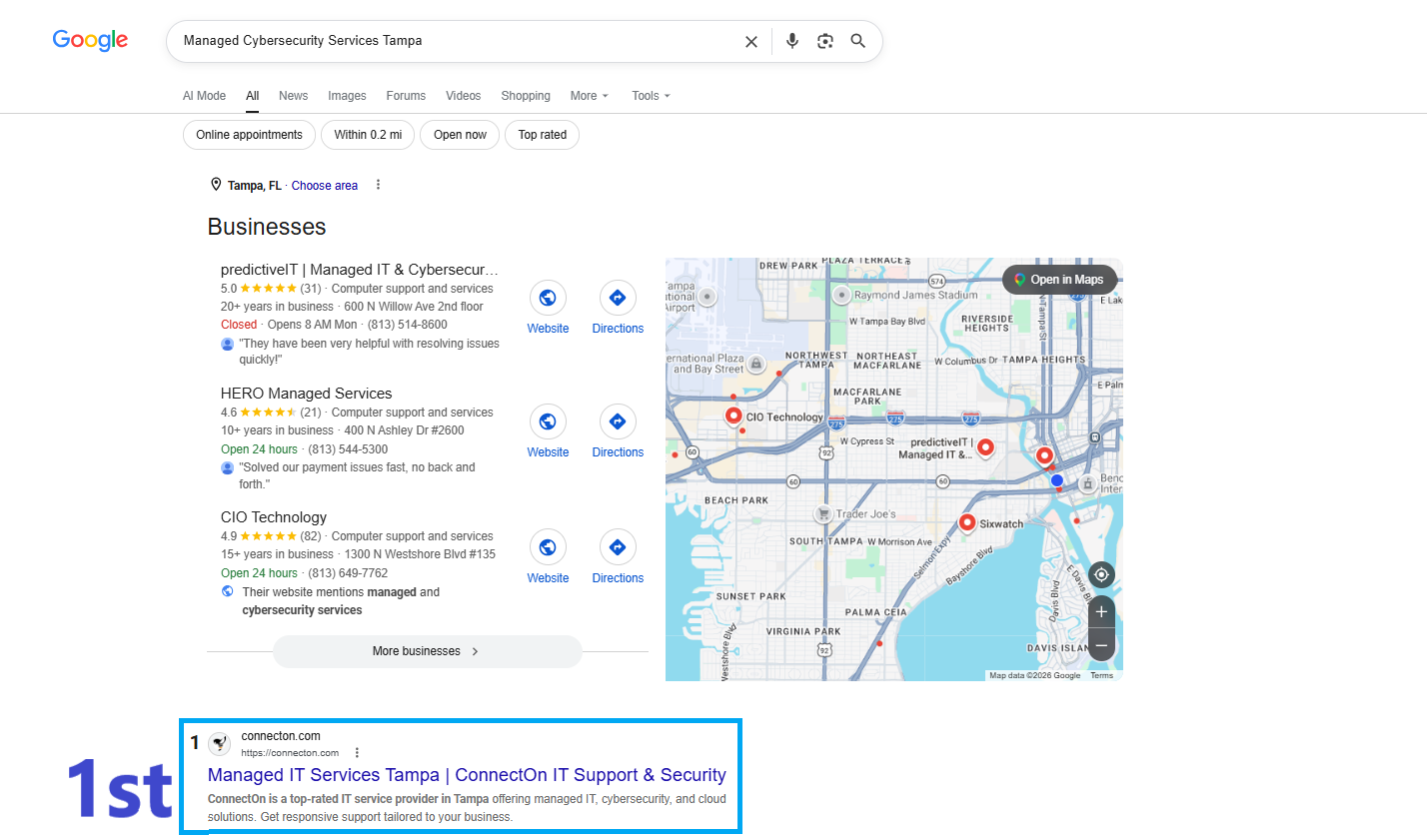1427x840 pixels.
Task: Expand the Tools dropdown
Action: (x=651, y=96)
